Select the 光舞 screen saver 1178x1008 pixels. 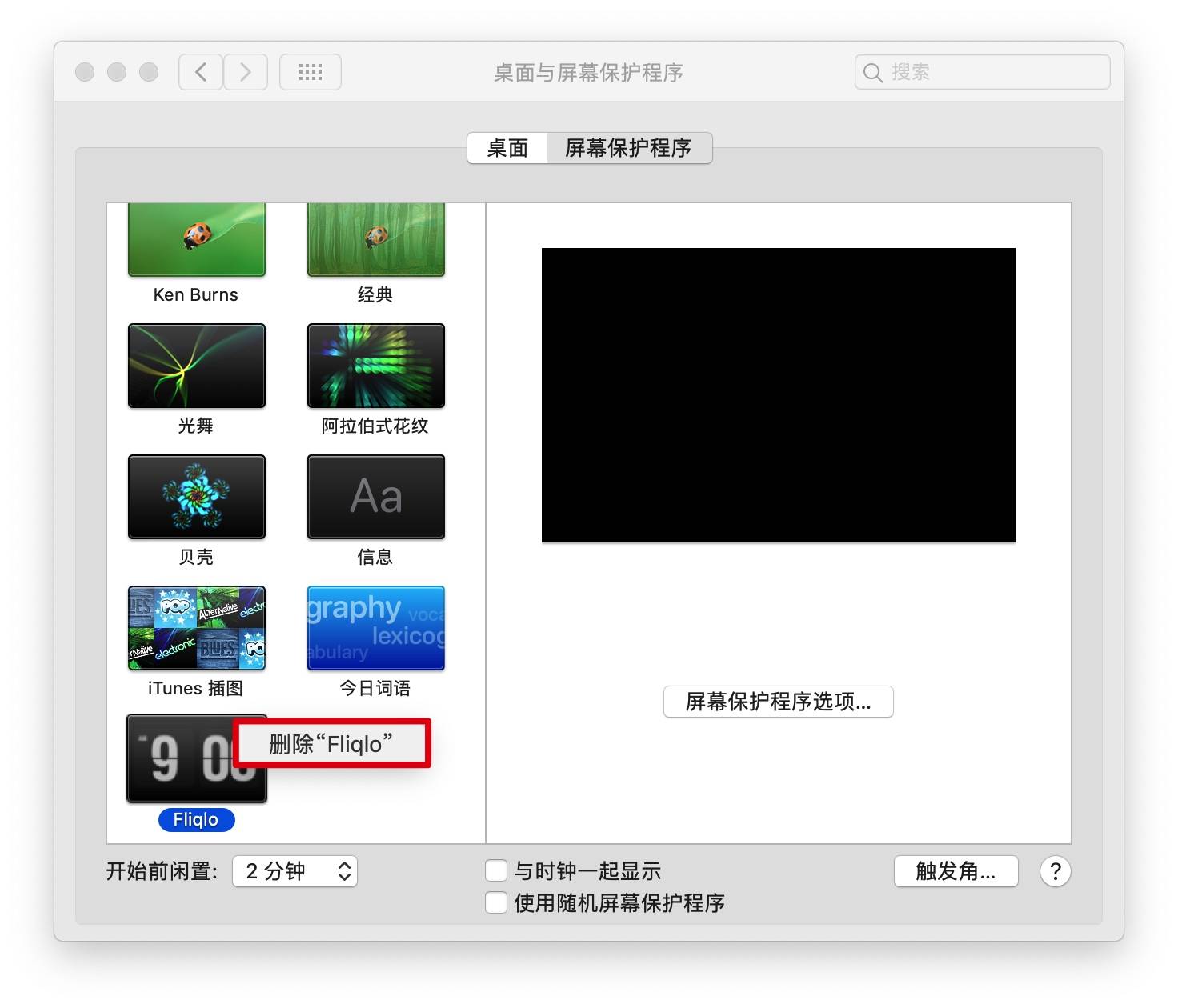(196, 366)
